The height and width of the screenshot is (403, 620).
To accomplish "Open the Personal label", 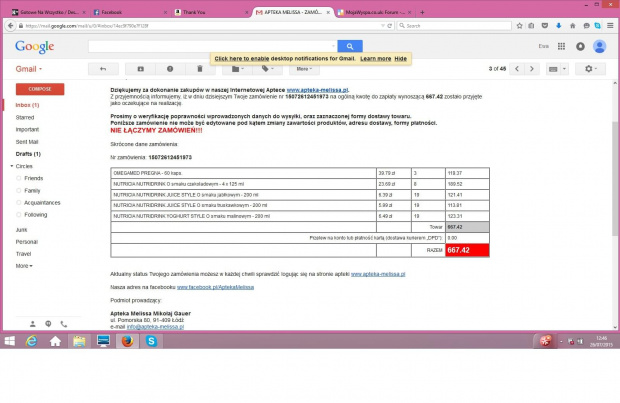I will [x=26, y=242].
